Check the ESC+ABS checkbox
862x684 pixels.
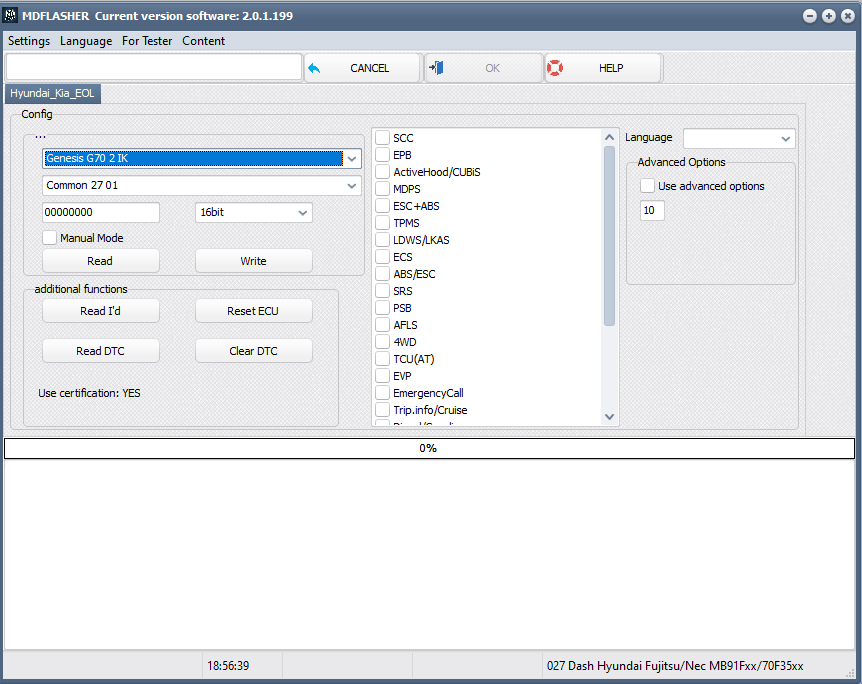[x=383, y=206]
